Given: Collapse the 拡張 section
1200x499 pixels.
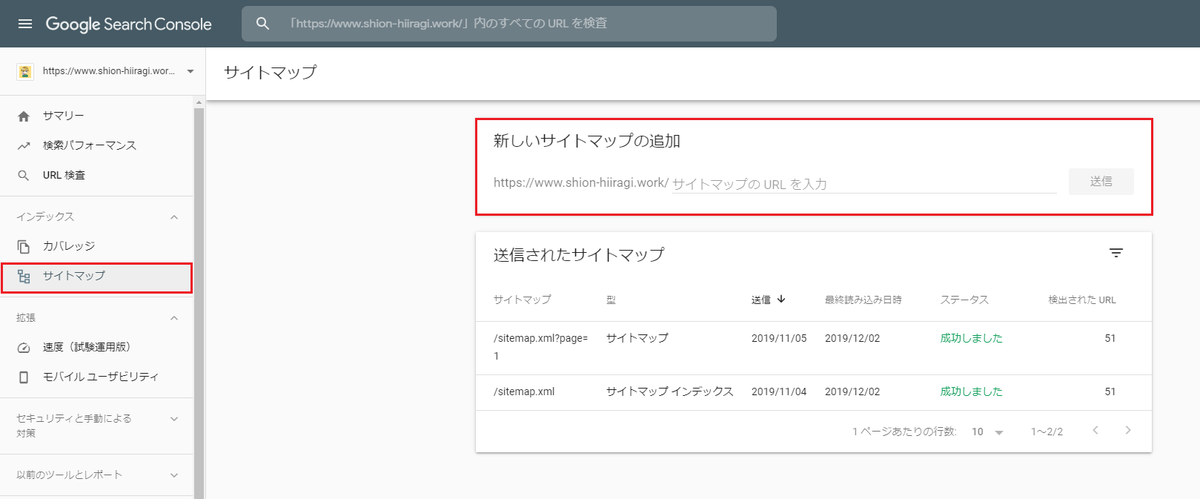Looking at the screenshot, I should [174, 318].
